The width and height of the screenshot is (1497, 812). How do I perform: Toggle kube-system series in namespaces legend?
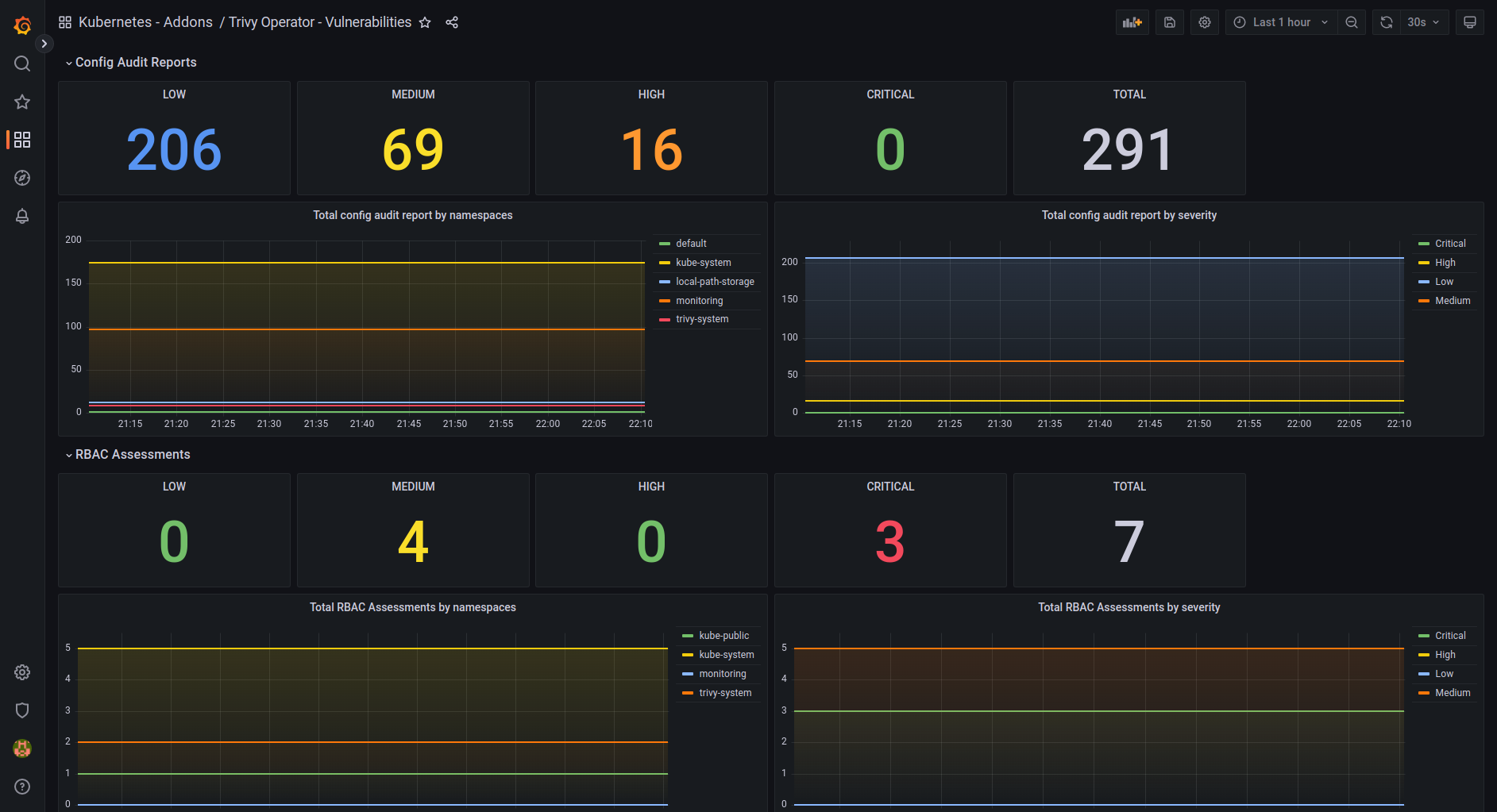[703, 263]
